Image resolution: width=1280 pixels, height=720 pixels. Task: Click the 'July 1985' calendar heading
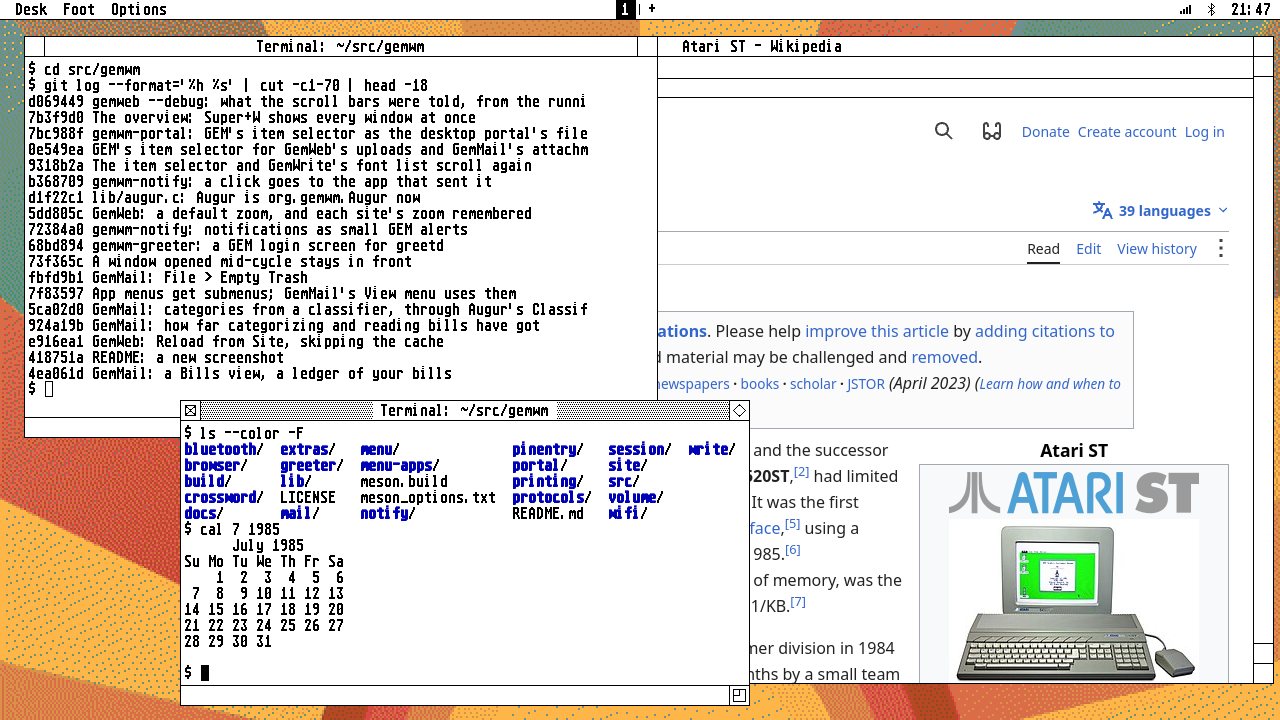click(268, 545)
